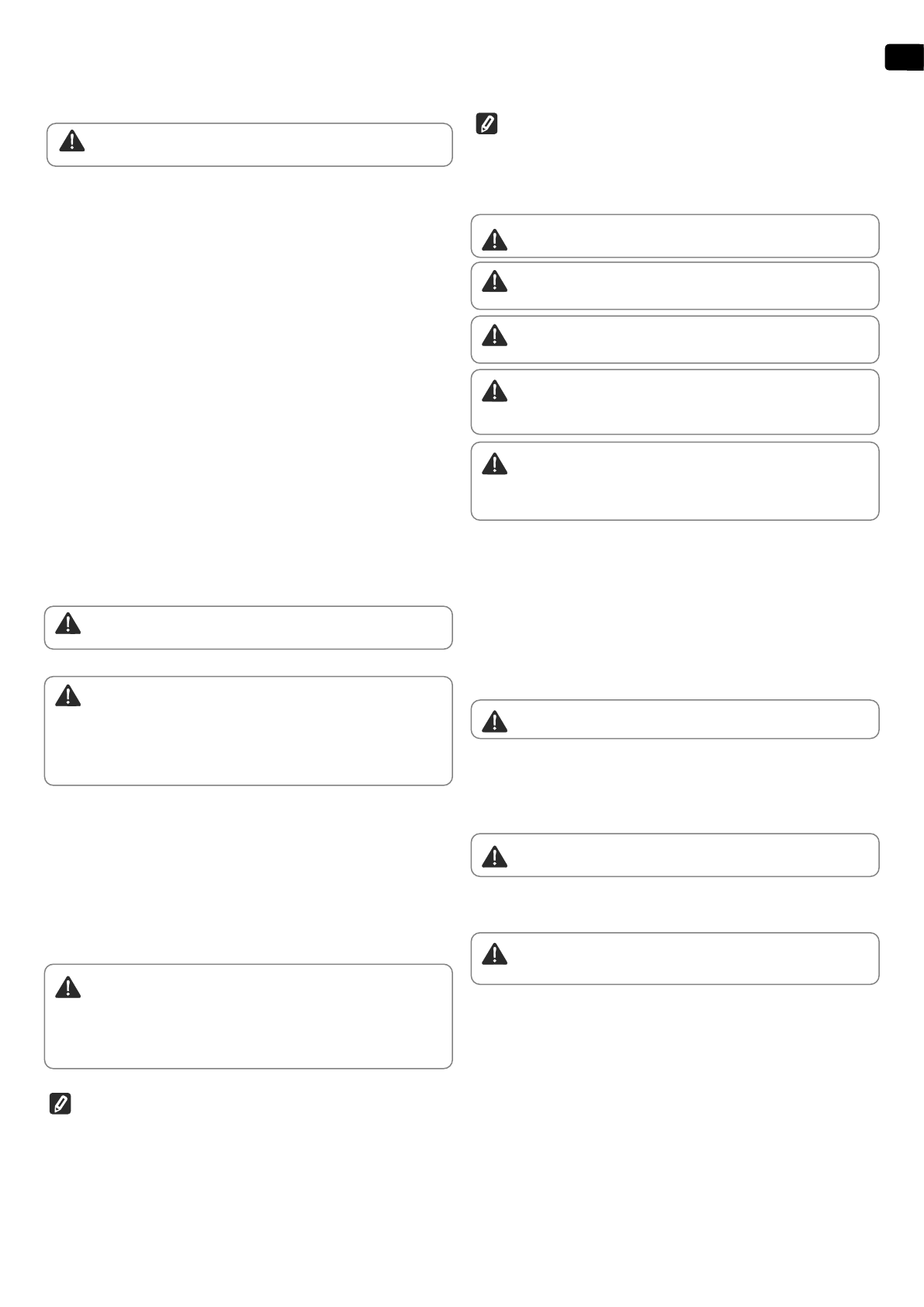The height and width of the screenshot is (1307, 924).
Task: Click warning icon in the second-to-last right-column caution box
Action: pyautogui.click(x=494, y=857)
